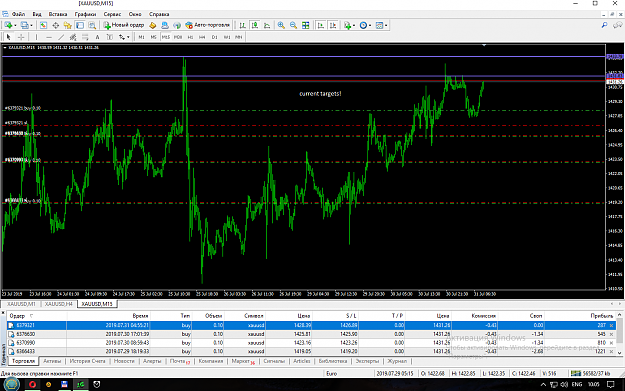Viewport: 625px width, 391px height.
Task: Sort by the Прибыль column header
Action: pyautogui.click(x=601, y=316)
